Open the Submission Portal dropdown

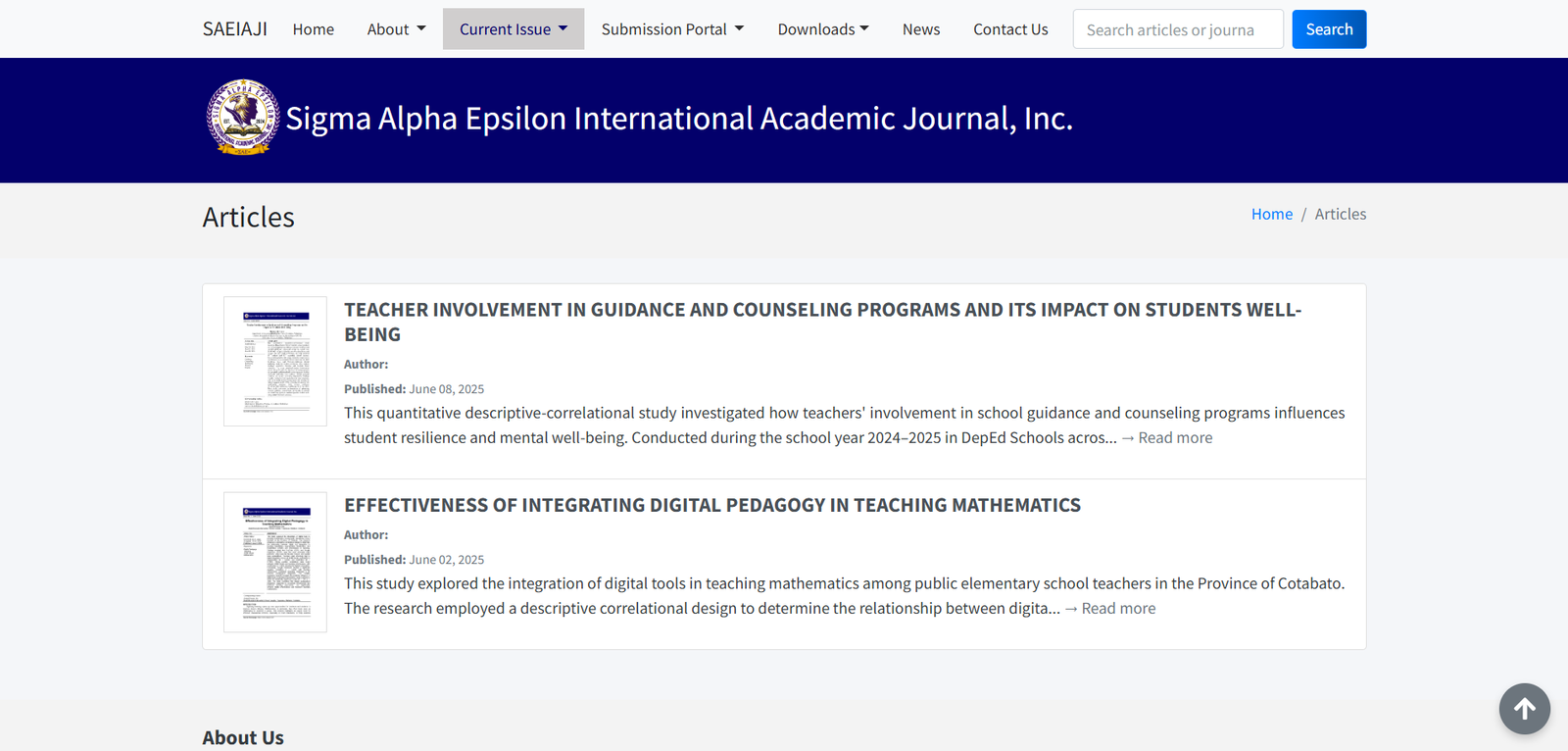click(x=672, y=29)
